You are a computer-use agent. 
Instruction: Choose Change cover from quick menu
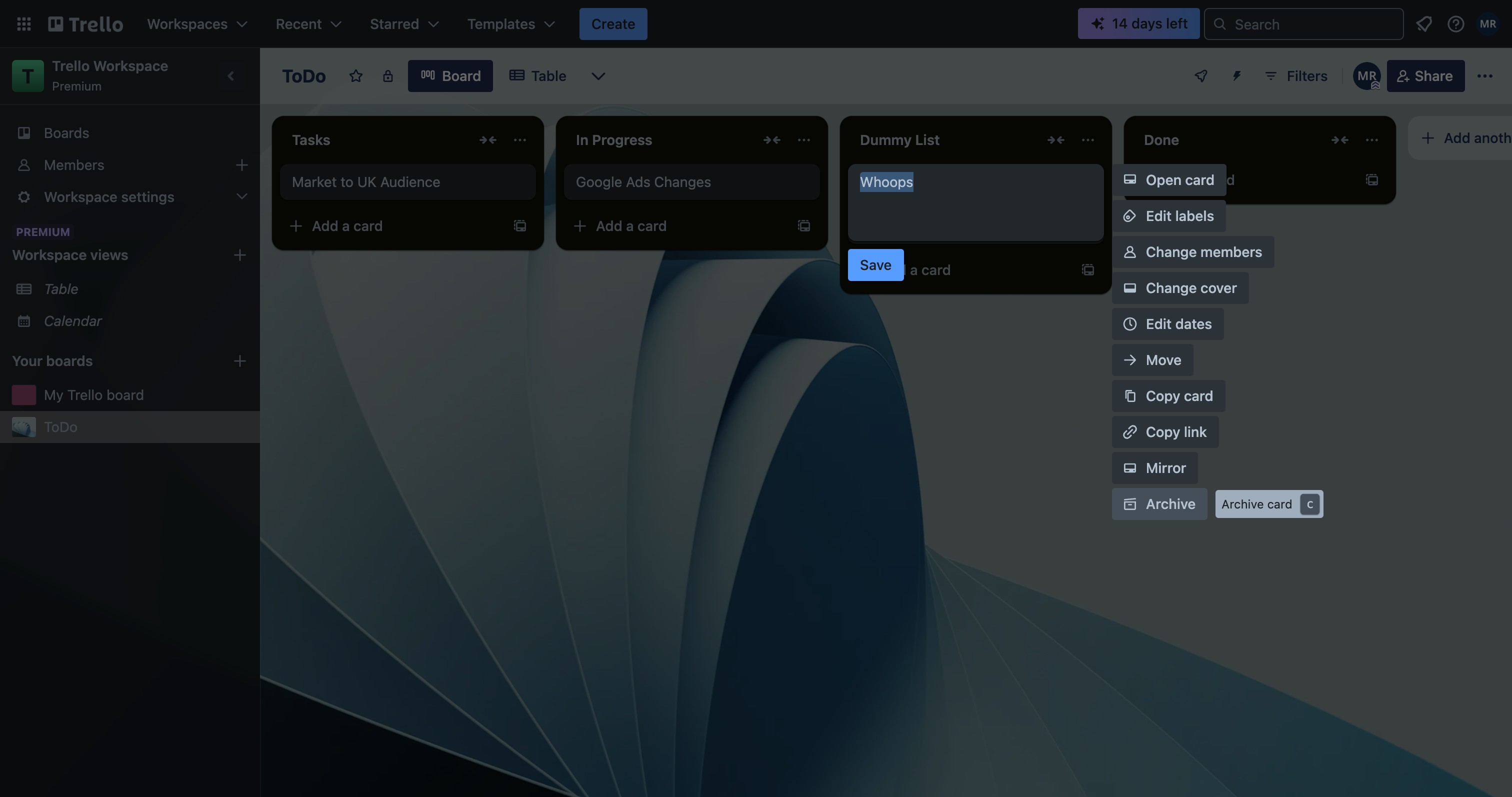point(1180,288)
